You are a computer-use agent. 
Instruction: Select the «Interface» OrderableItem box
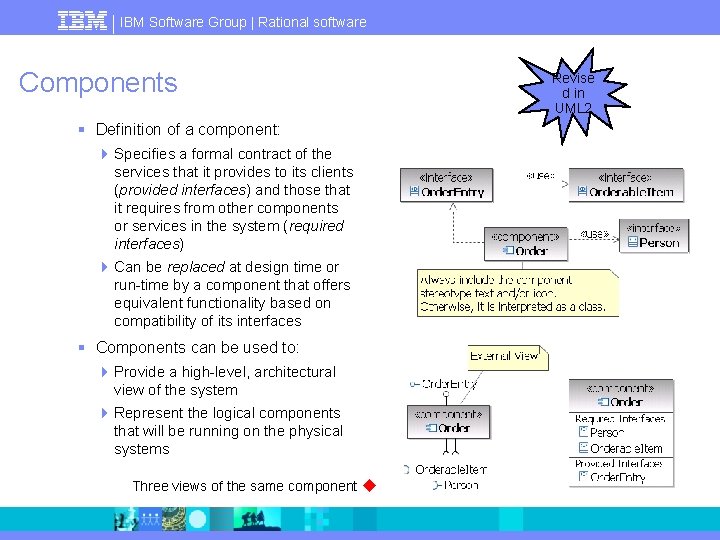click(x=626, y=185)
